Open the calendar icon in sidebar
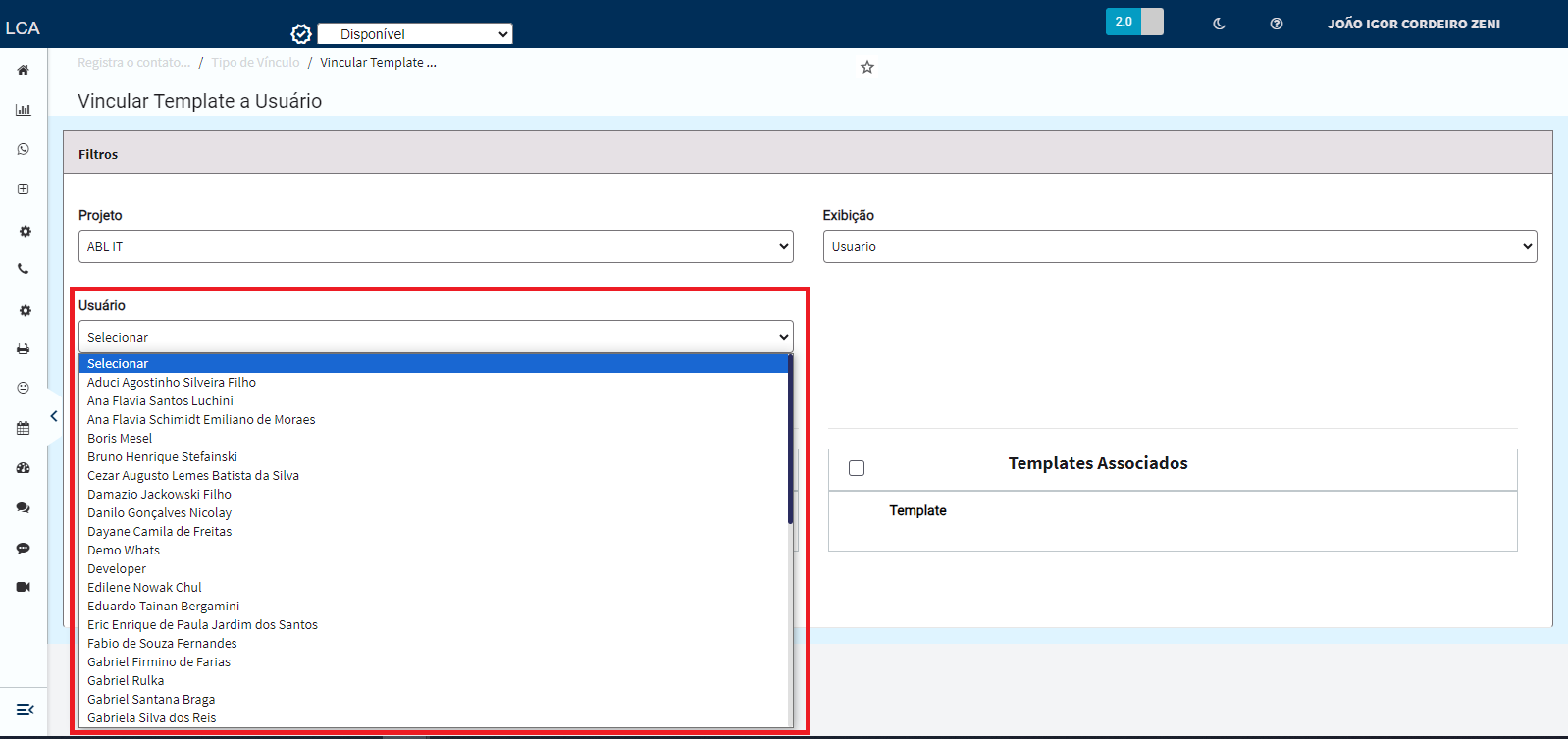Viewport: 1568px width, 739px height. (23, 428)
